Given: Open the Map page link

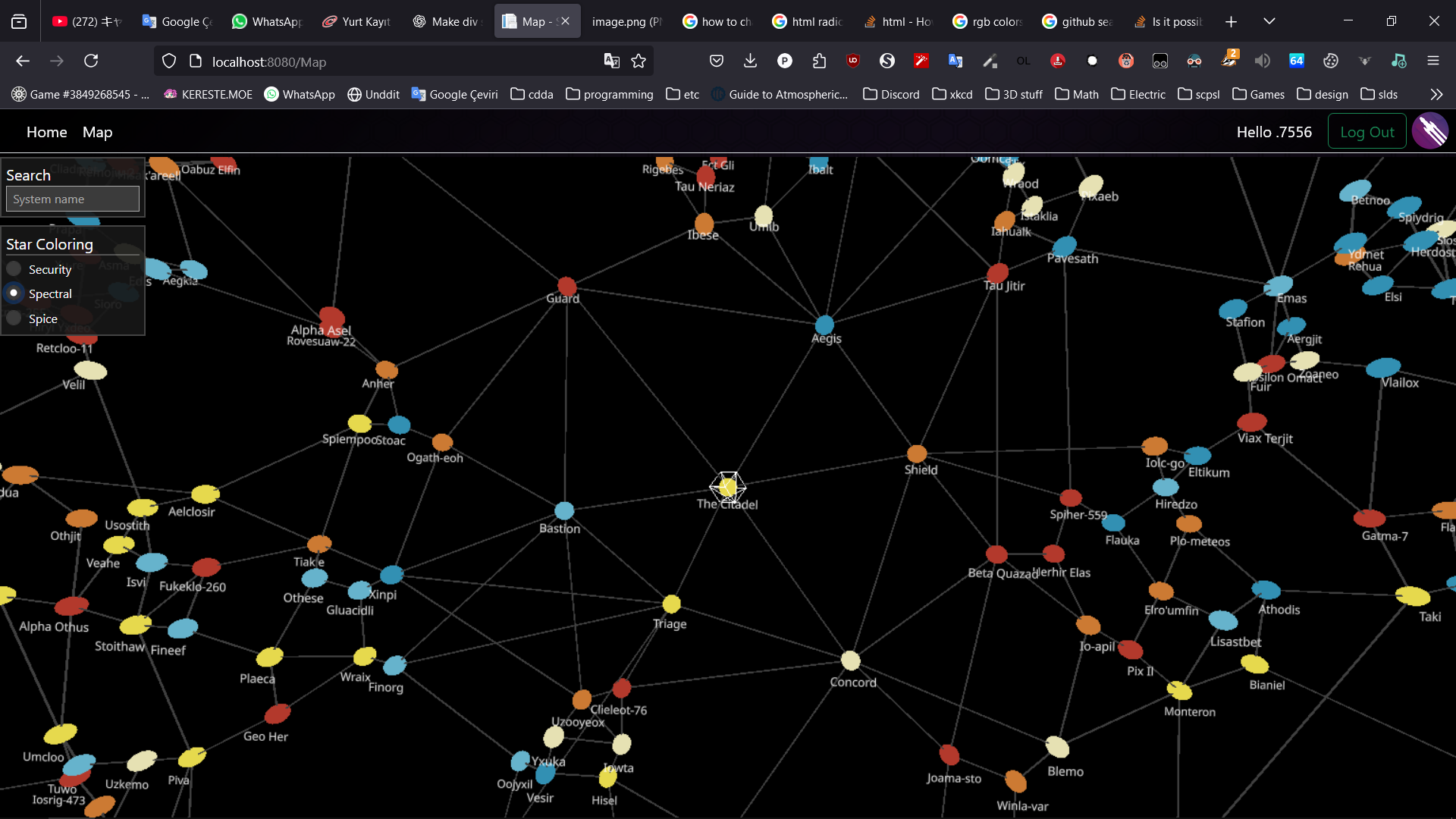Looking at the screenshot, I should pyautogui.click(x=97, y=132).
